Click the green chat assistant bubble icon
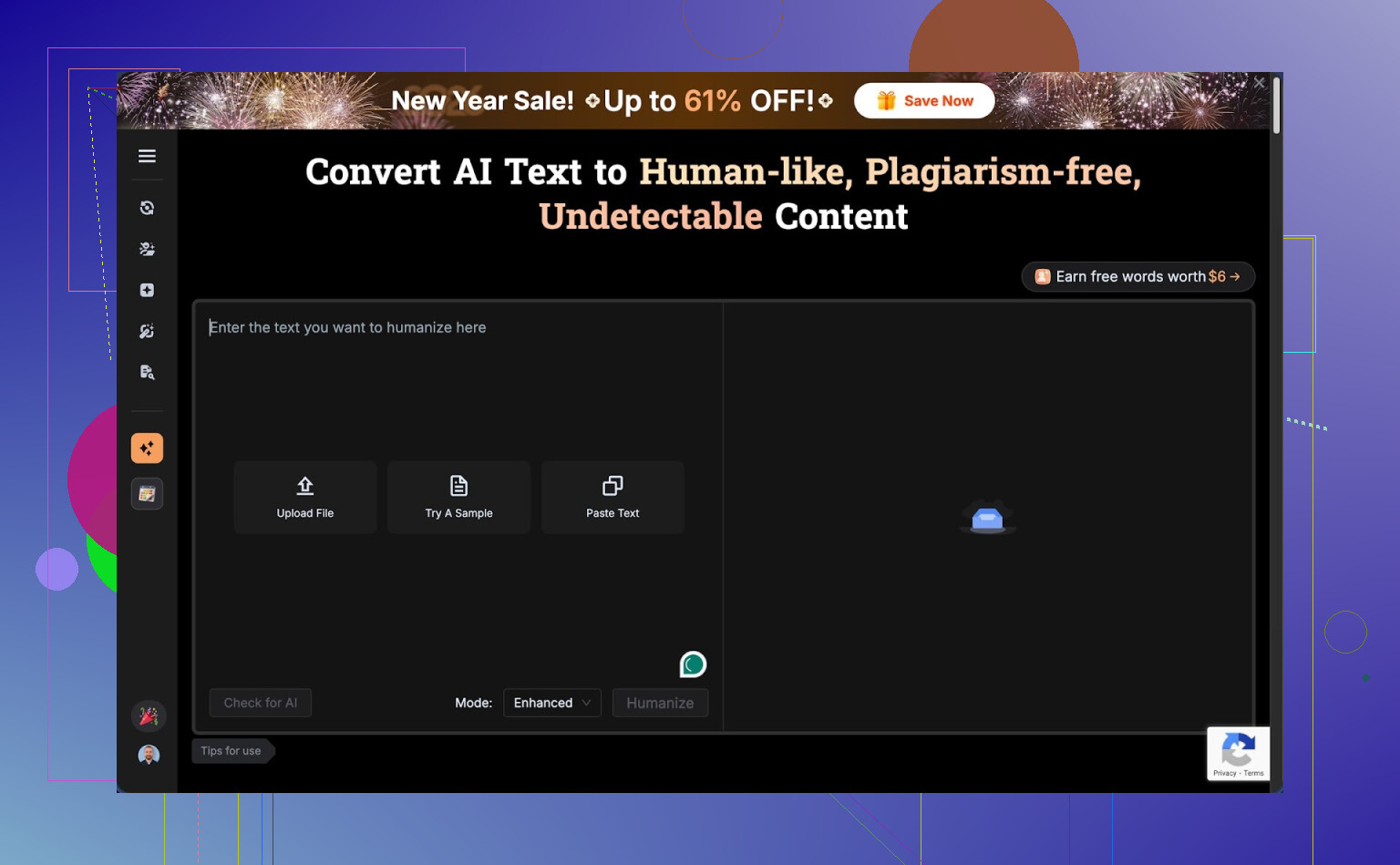 coord(693,664)
